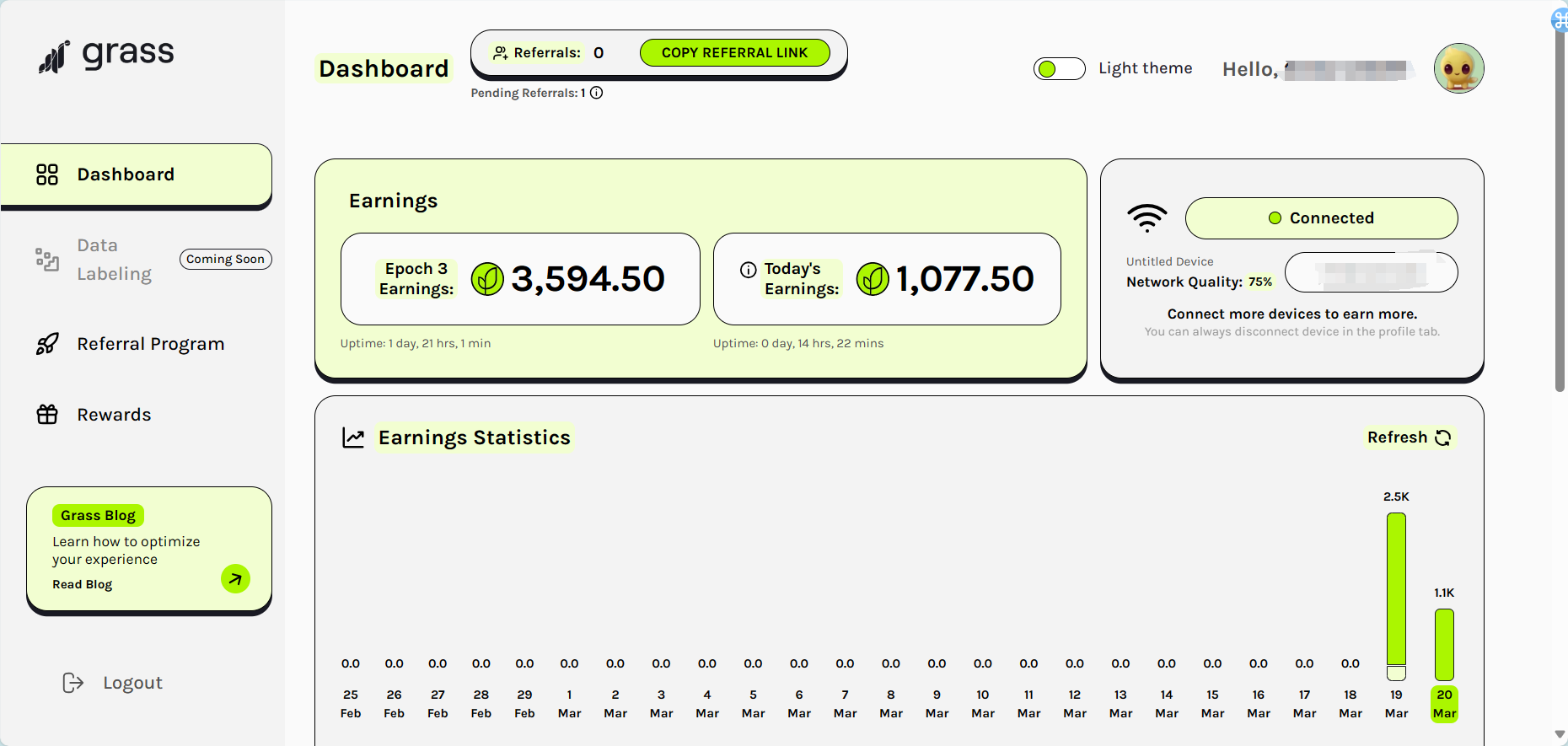
Task: Click the Connected status button
Action: tap(1321, 218)
